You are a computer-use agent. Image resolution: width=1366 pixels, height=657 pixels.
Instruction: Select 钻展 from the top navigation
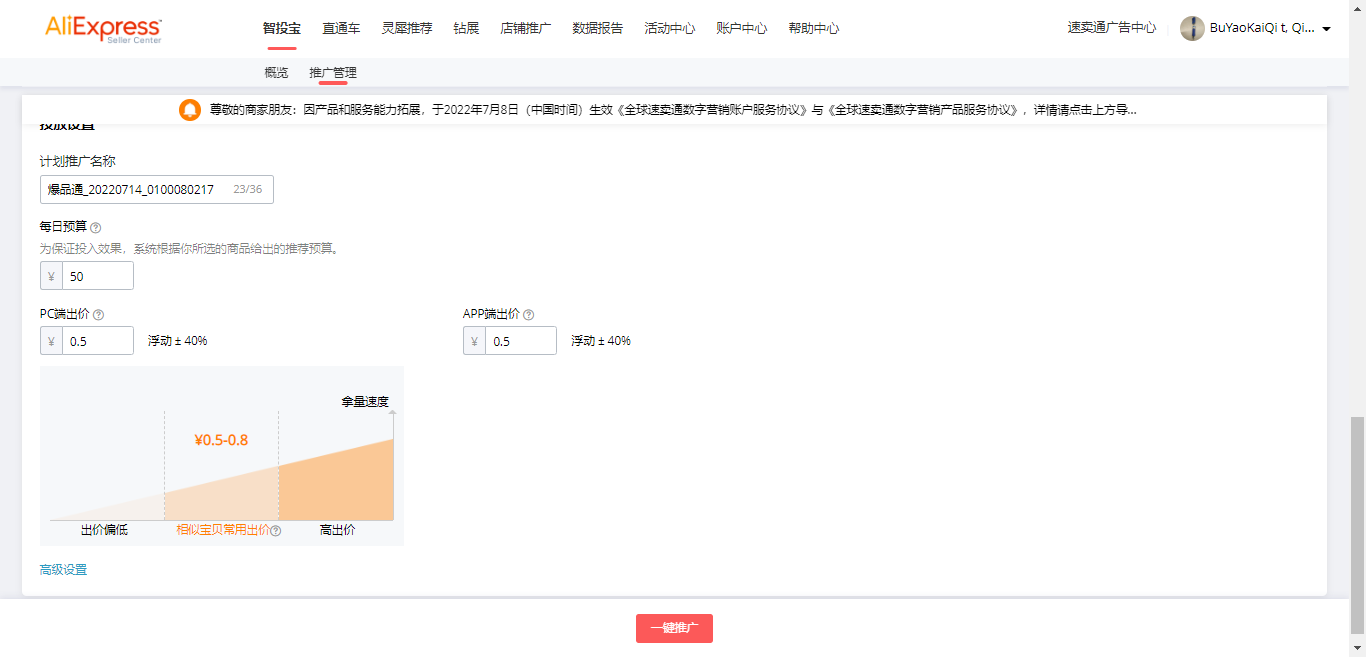pyautogui.click(x=466, y=29)
